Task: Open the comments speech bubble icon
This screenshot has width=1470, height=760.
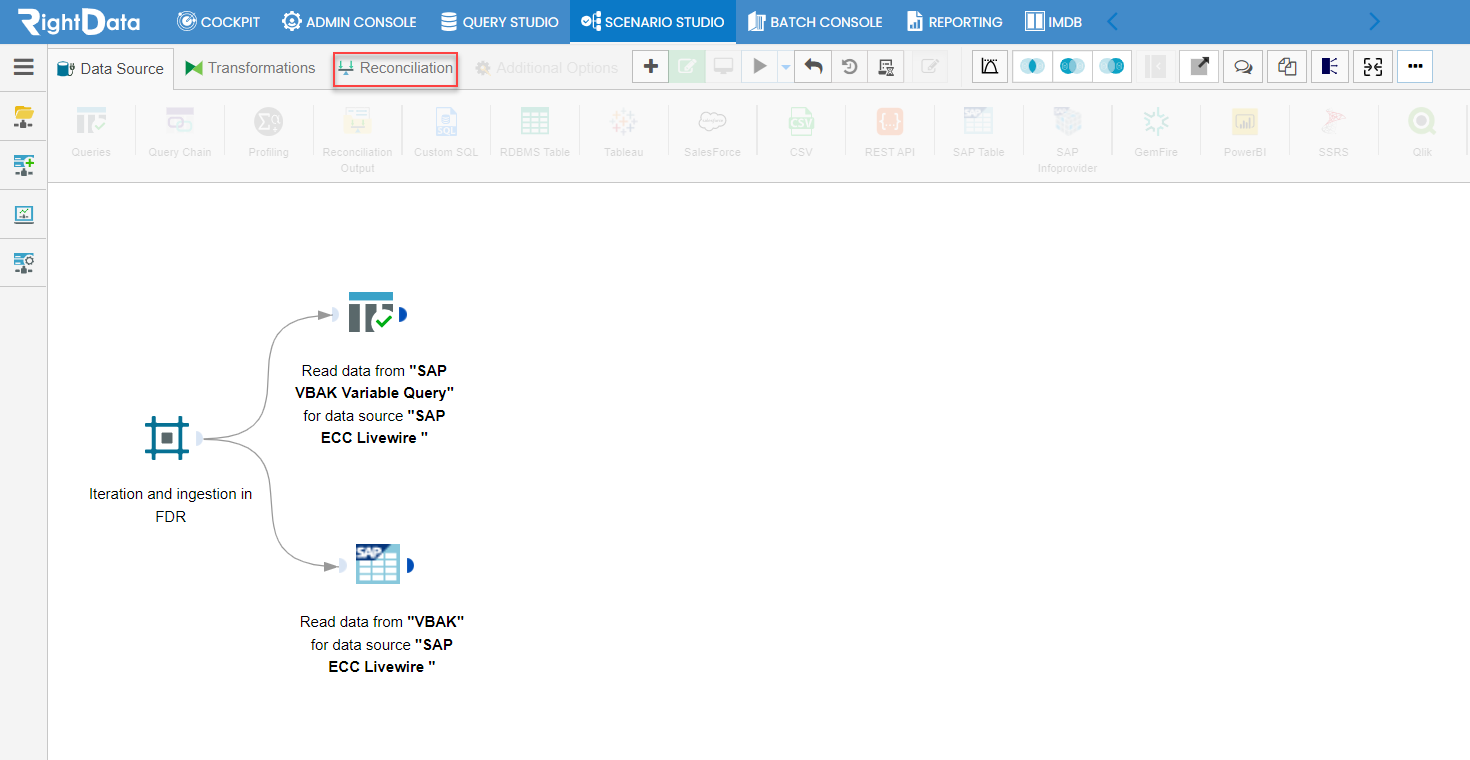Action: pos(1243,67)
